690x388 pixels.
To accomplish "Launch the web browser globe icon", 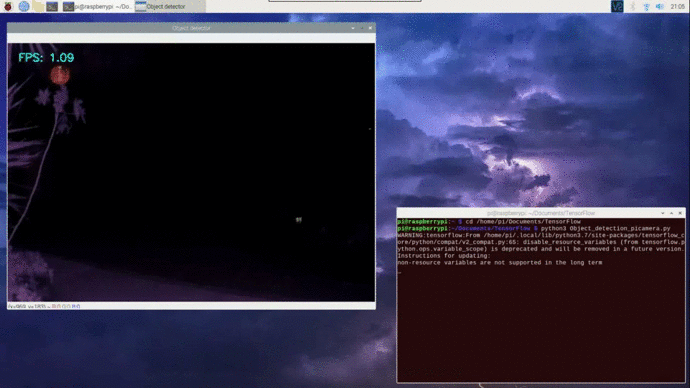I will [x=24, y=6].
